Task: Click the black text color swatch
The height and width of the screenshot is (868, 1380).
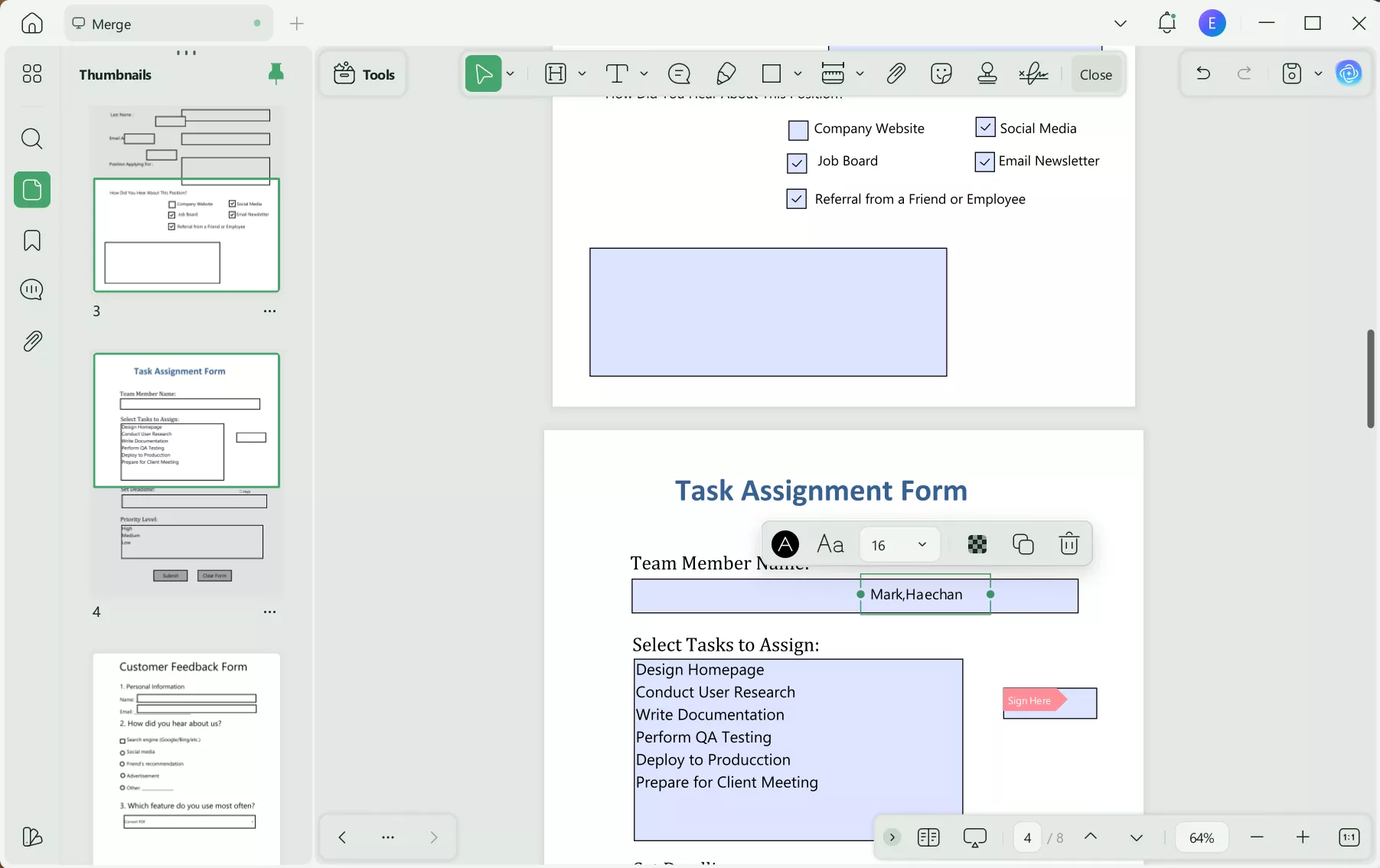Action: tap(785, 543)
